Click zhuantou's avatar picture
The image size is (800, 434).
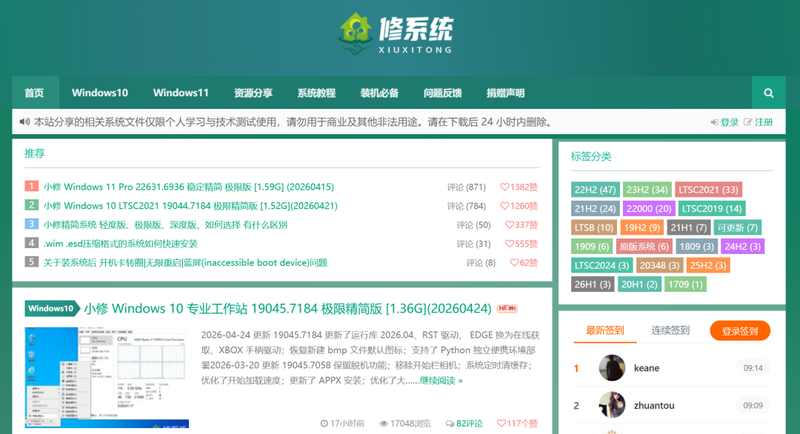[x=612, y=405]
